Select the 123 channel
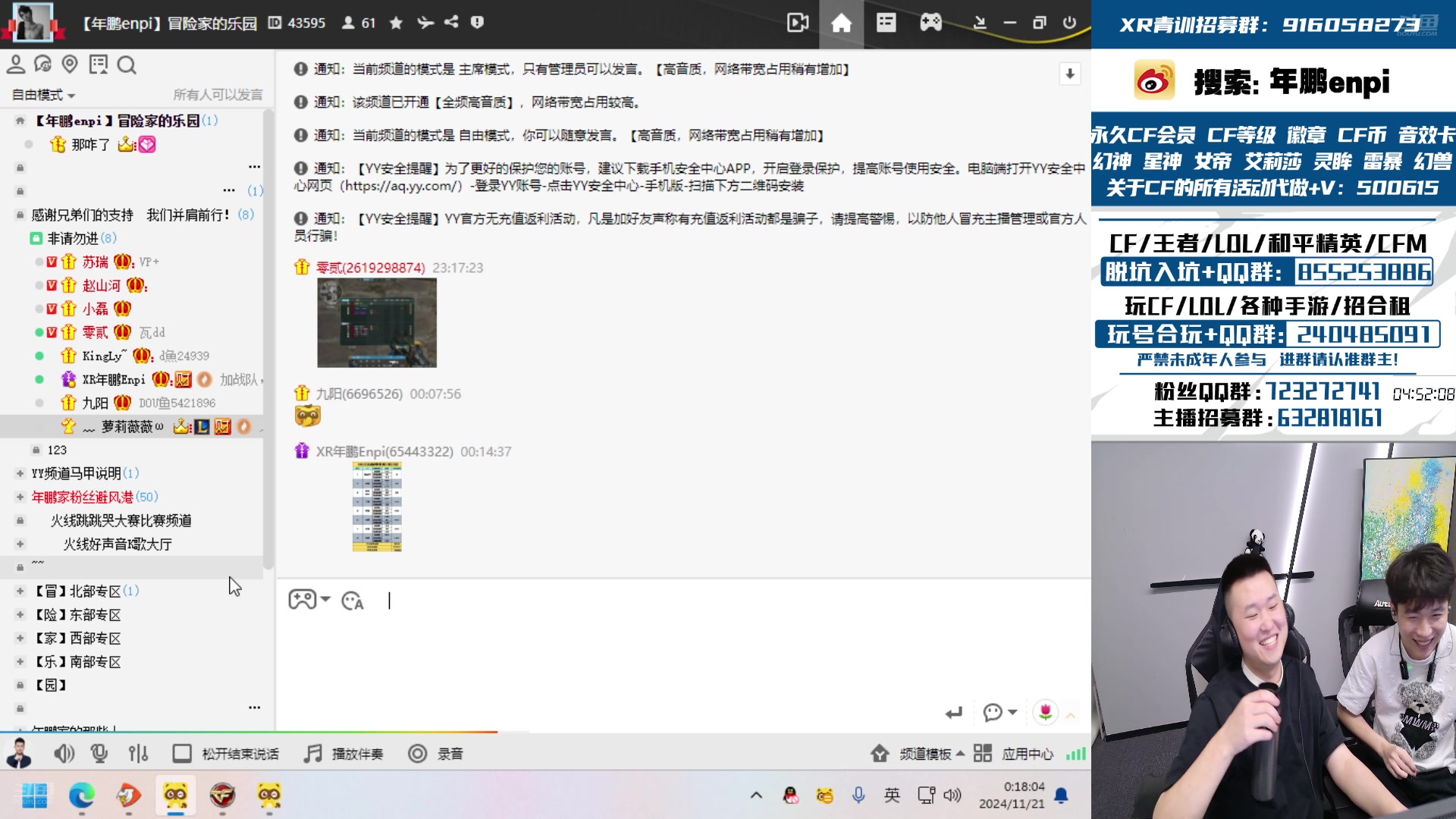 [57, 450]
